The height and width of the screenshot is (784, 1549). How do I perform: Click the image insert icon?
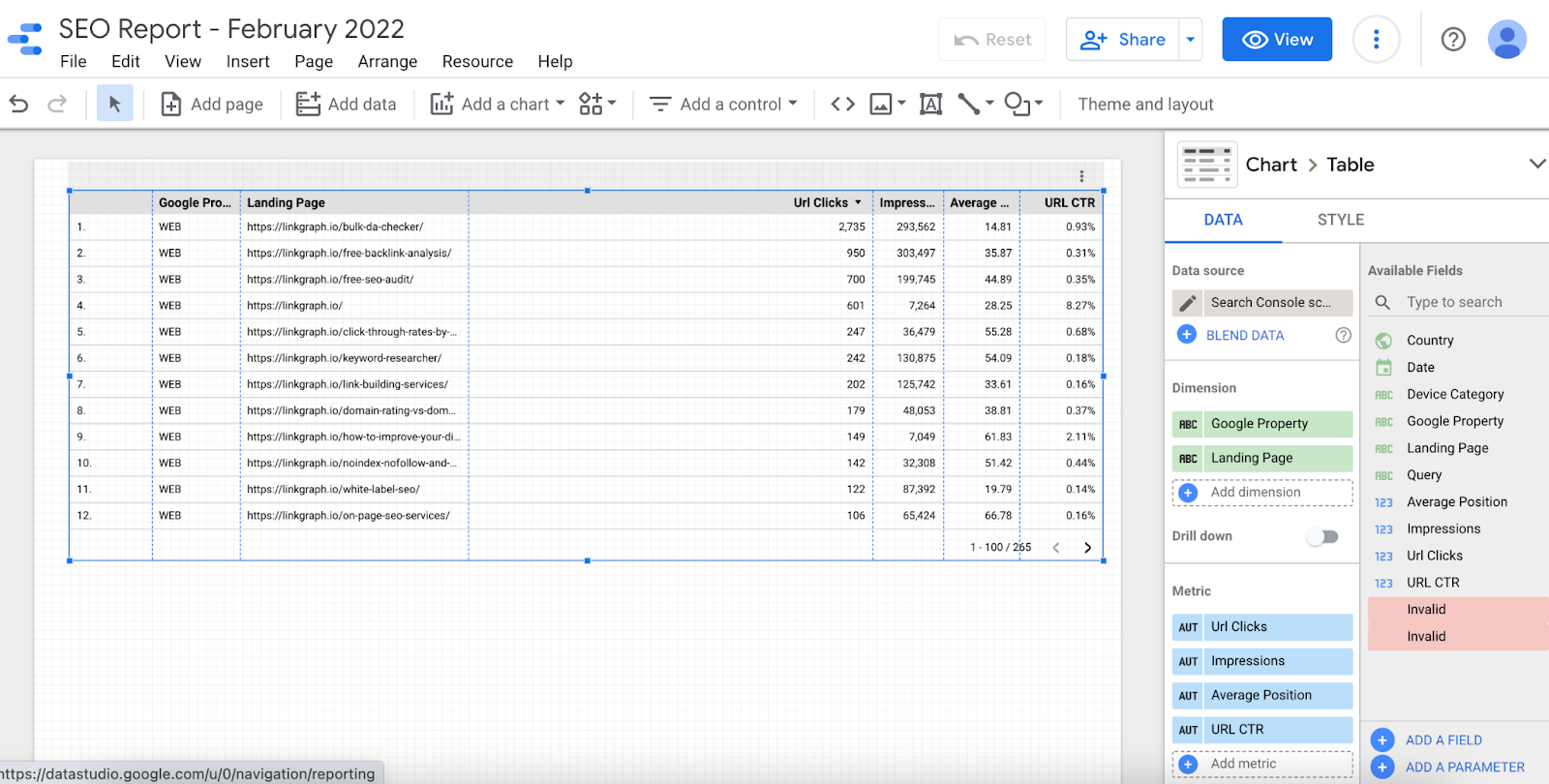pyautogui.click(x=881, y=104)
